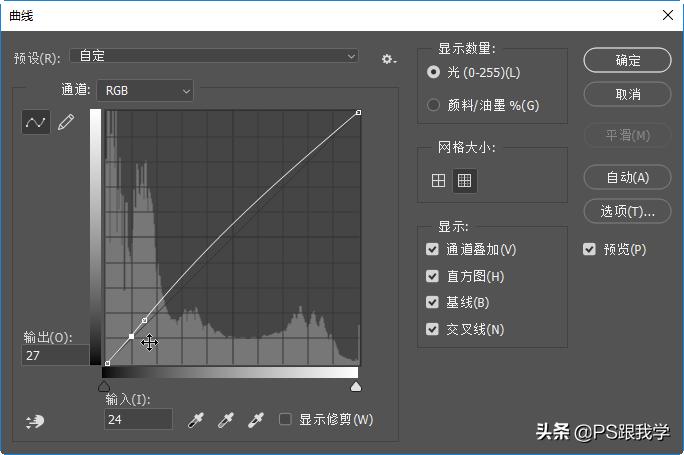
Task: Select the hollow middle curve control point
Action: click(144, 321)
